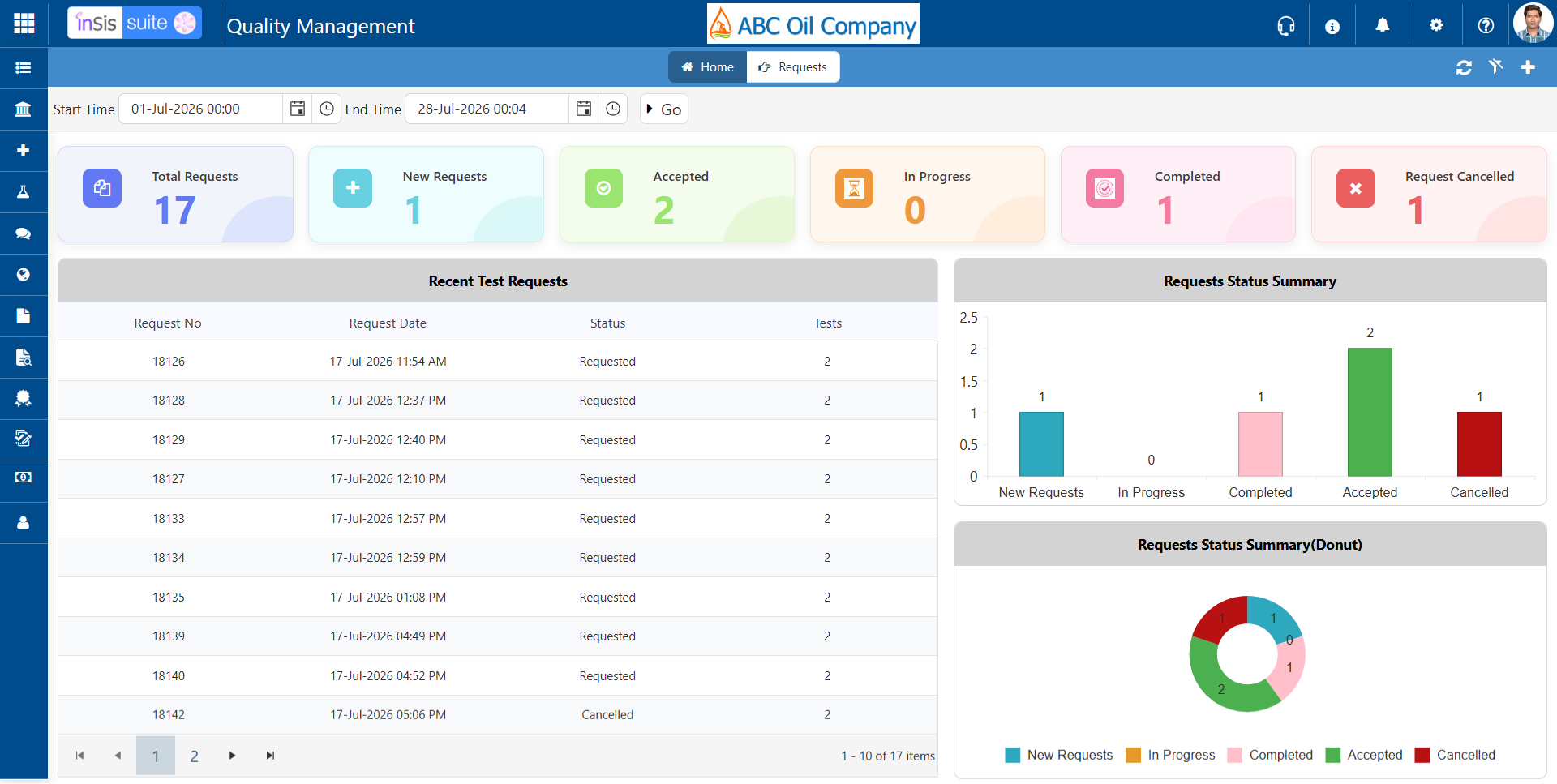Click the green Accepted bar in chart

(x=1370, y=412)
